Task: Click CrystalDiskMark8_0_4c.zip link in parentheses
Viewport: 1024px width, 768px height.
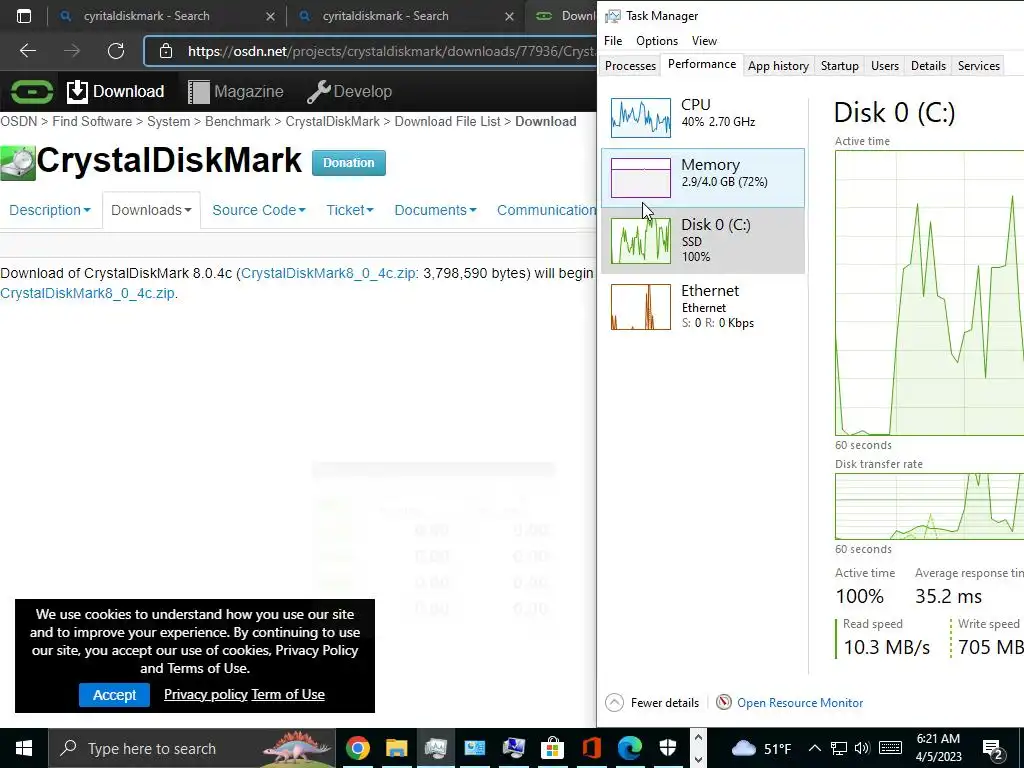Action: pos(328,273)
